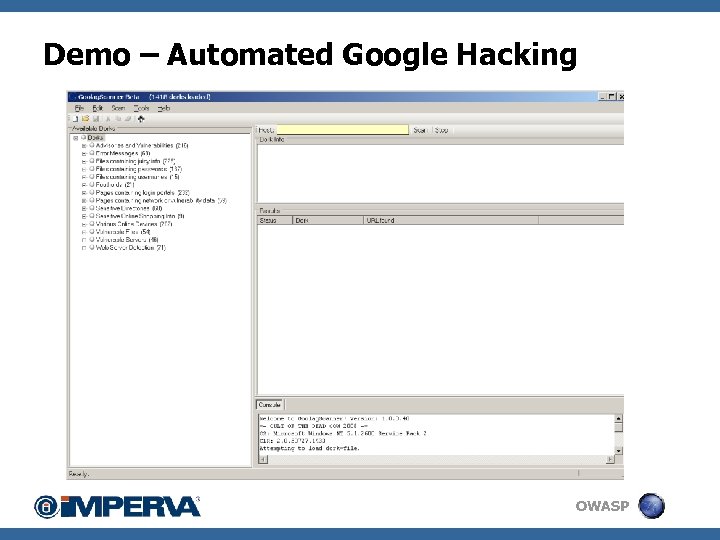Select Vulnerable Servers row
The width and height of the screenshot is (720, 540).
(x=127, y=240)
